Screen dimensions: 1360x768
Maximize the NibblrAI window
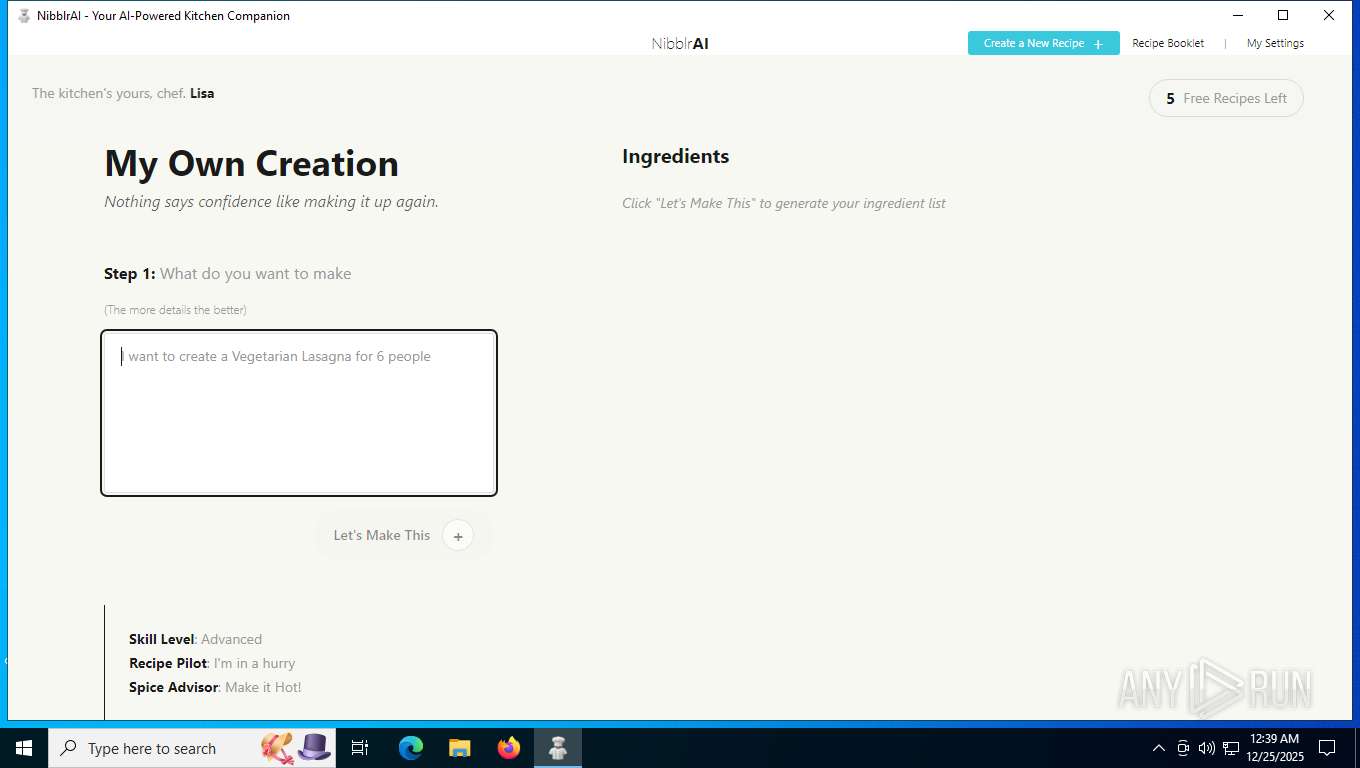coord(1283,15)
